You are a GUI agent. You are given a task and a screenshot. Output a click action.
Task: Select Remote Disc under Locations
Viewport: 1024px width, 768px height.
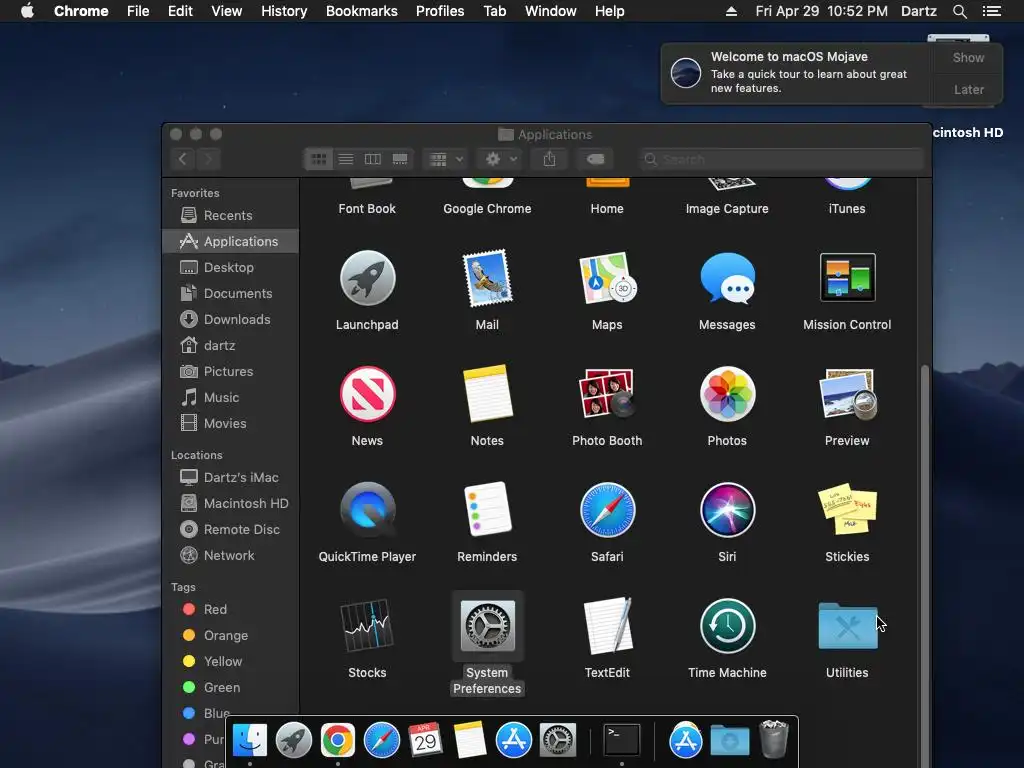[x=230, y=529]
